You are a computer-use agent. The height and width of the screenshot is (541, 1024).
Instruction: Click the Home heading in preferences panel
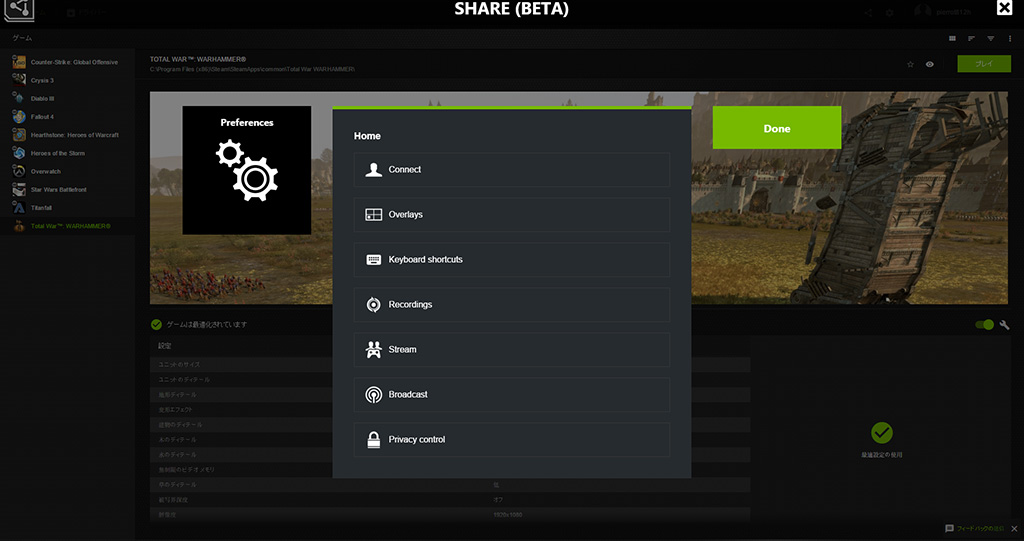(x=367, y=136)
